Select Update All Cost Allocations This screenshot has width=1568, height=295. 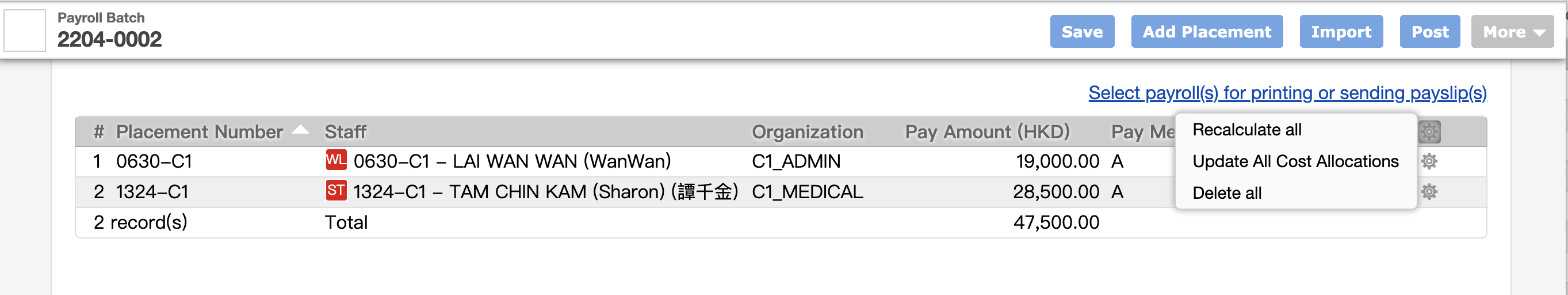(x=1295, y=161)
